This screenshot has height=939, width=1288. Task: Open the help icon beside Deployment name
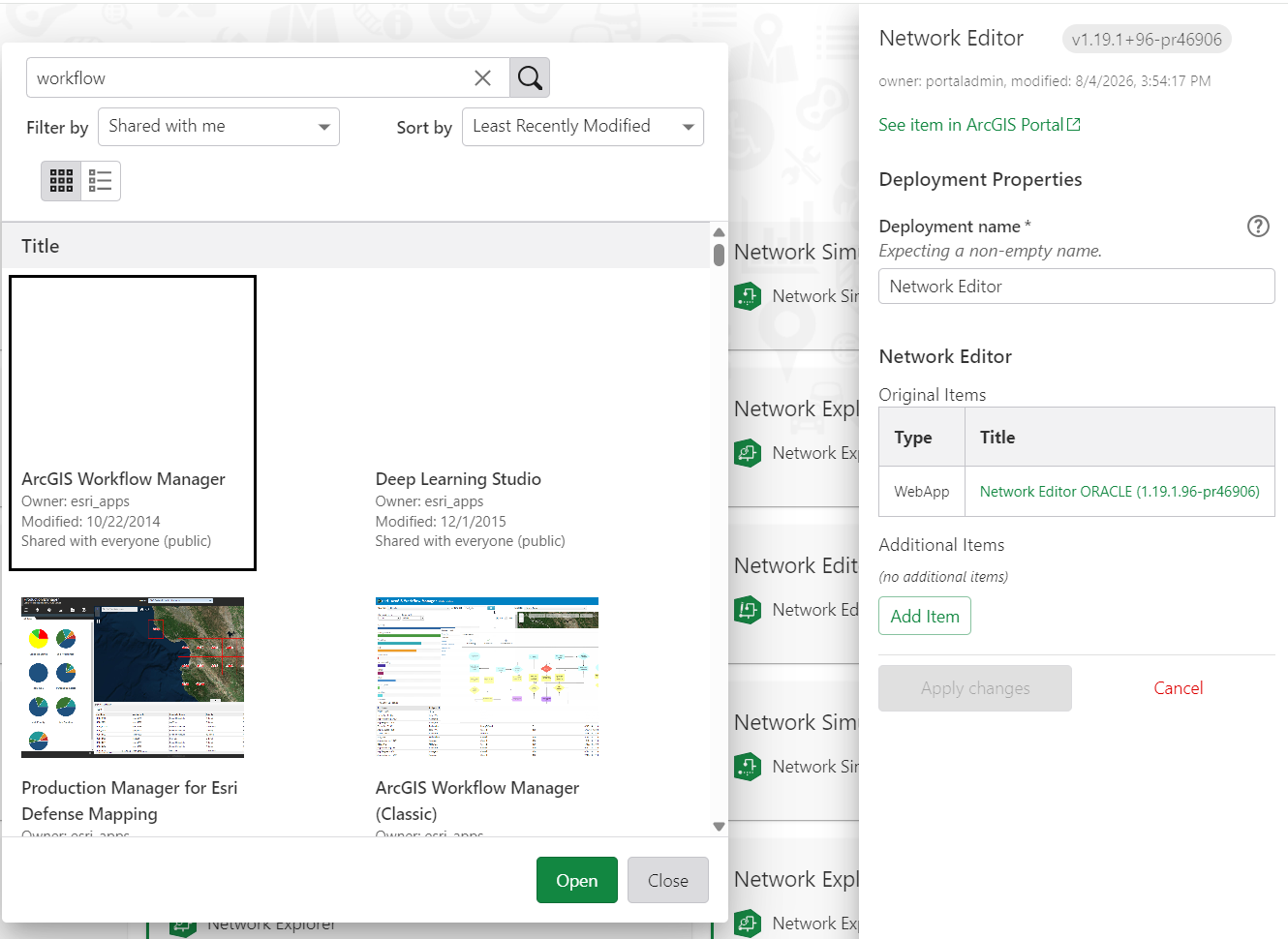pos(1258,227)
